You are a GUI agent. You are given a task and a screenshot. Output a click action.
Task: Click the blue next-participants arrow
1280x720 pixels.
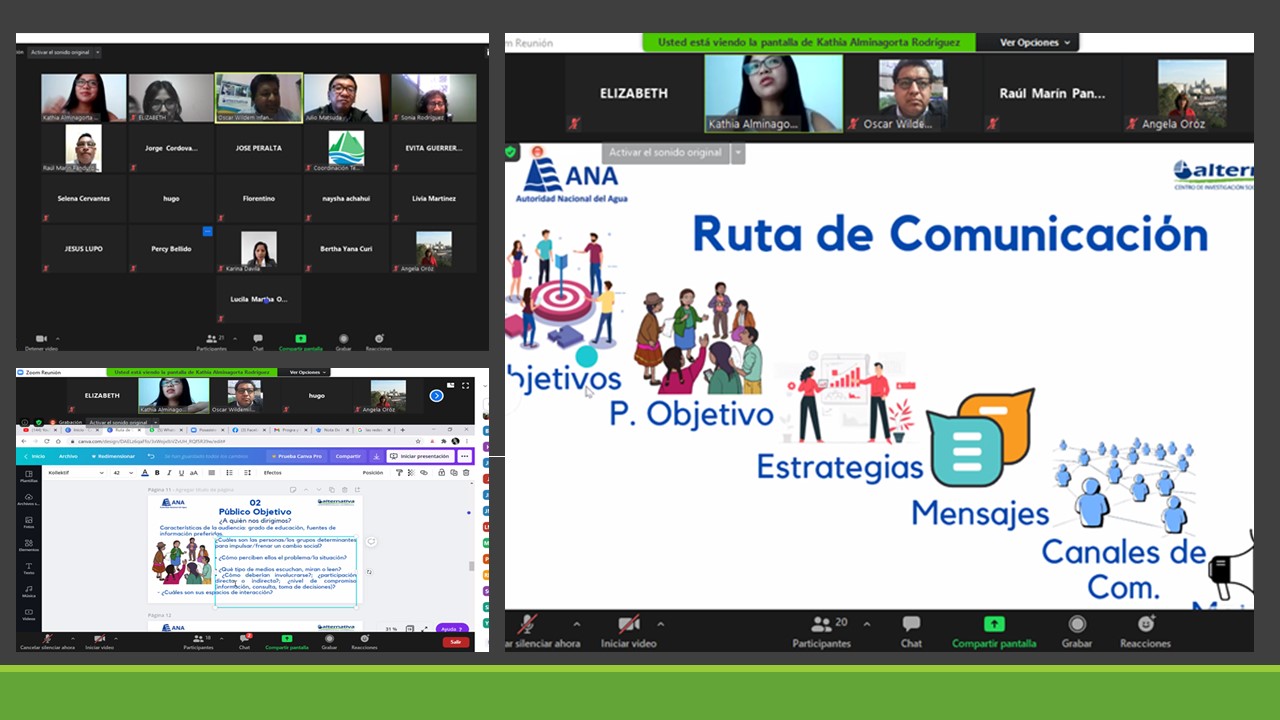(436, 395)
